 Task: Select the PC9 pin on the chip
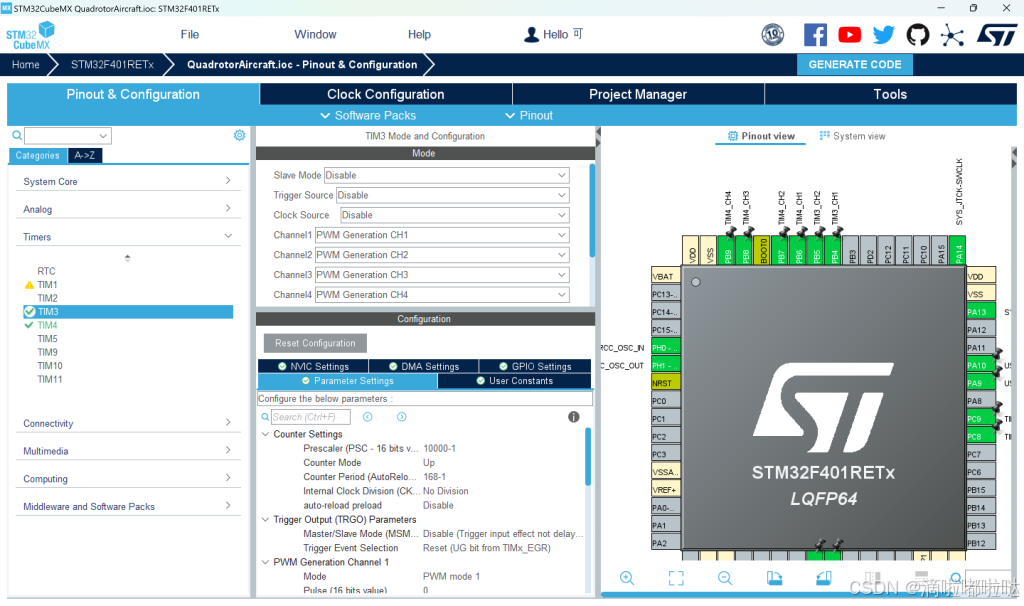click(x=981, y=419)
